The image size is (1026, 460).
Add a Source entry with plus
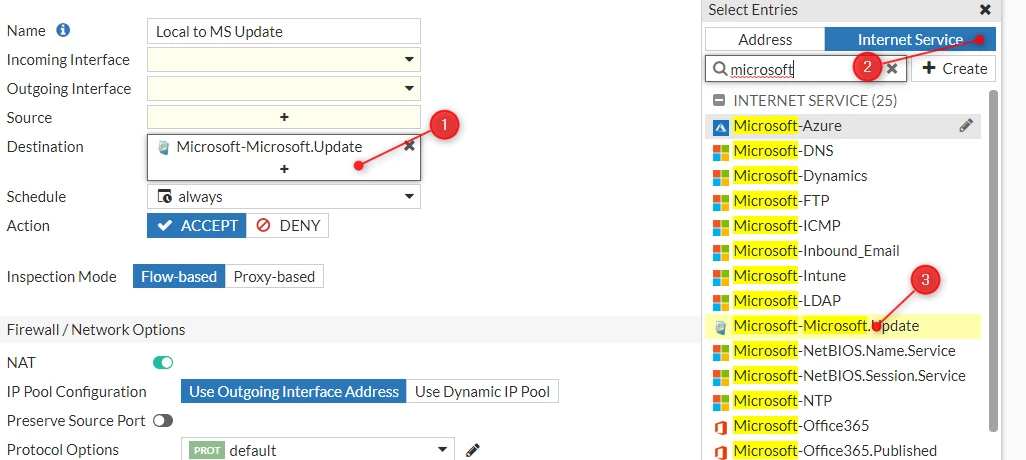pos(284,117)
